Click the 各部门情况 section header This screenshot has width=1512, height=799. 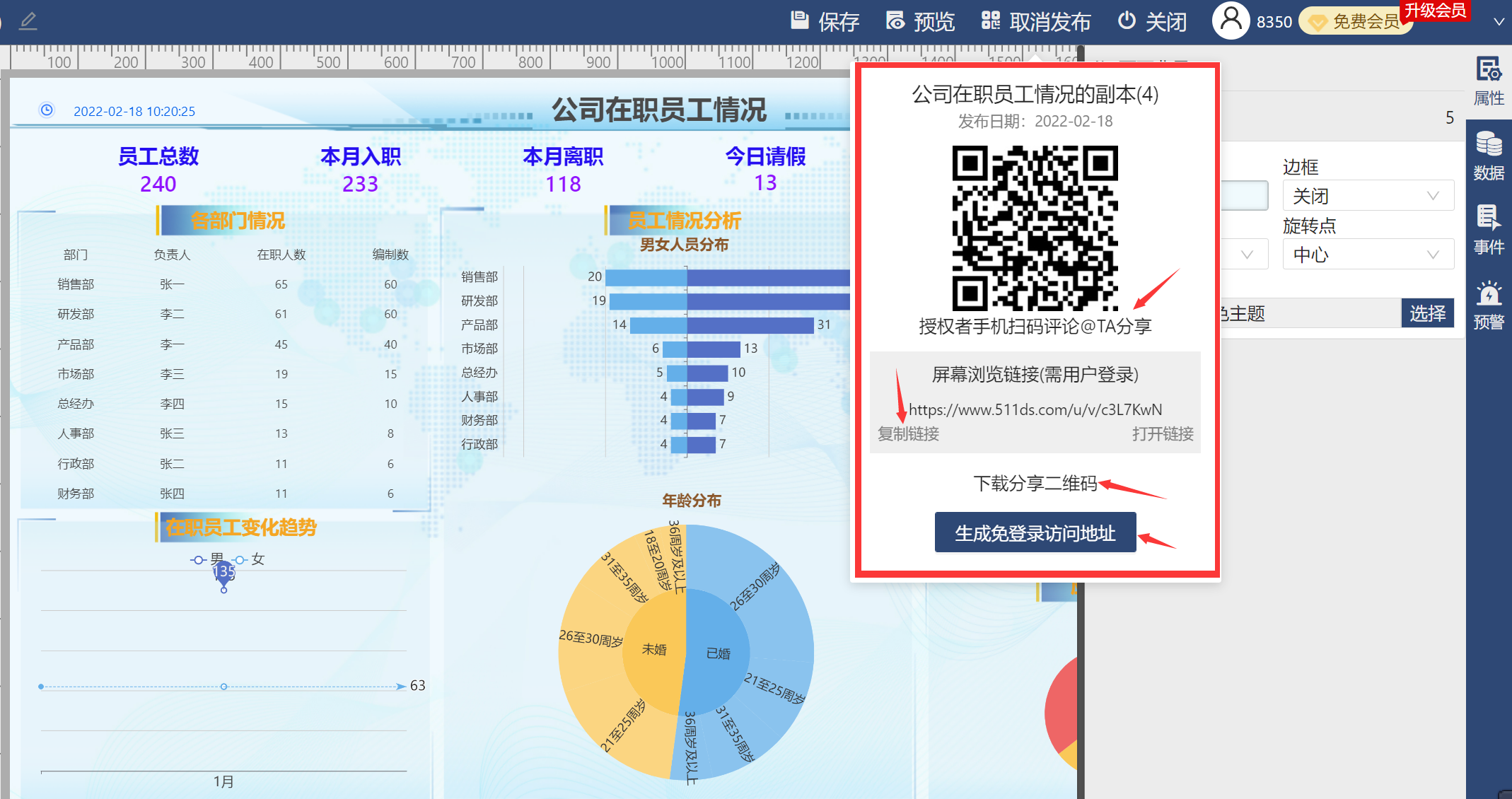237,221
